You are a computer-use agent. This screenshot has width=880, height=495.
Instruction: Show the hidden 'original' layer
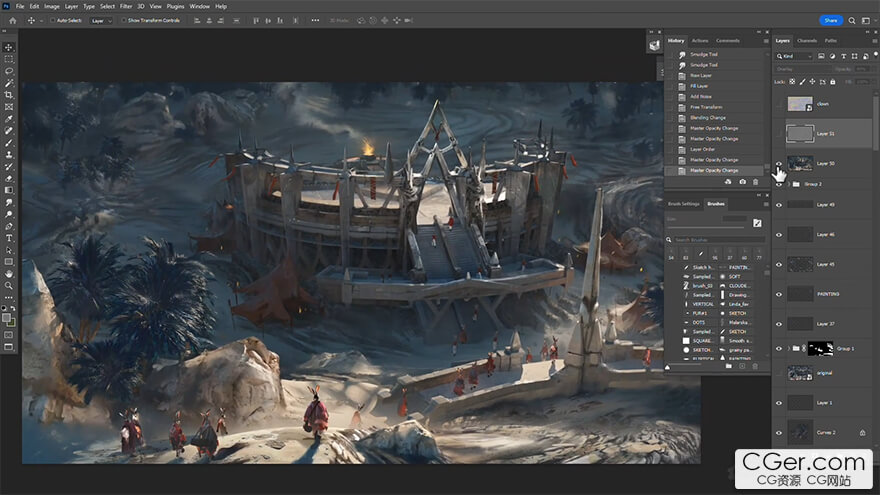pos(779,373)
